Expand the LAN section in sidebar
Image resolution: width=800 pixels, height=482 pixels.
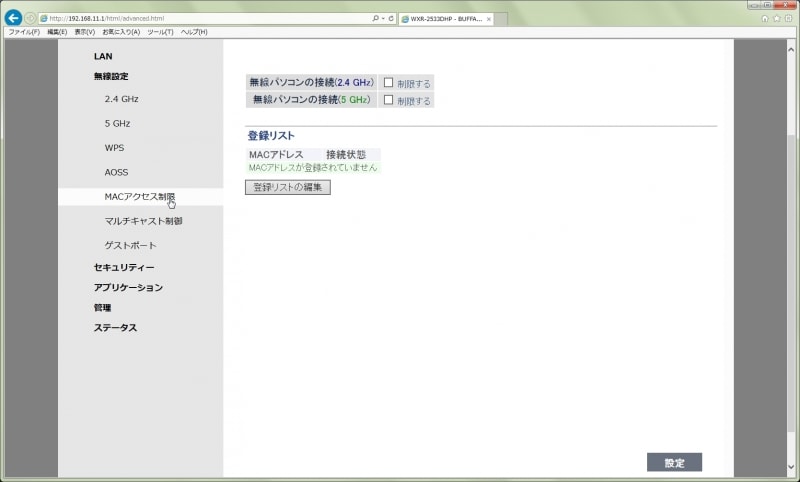pyautogui.click(x=103, y=56)
